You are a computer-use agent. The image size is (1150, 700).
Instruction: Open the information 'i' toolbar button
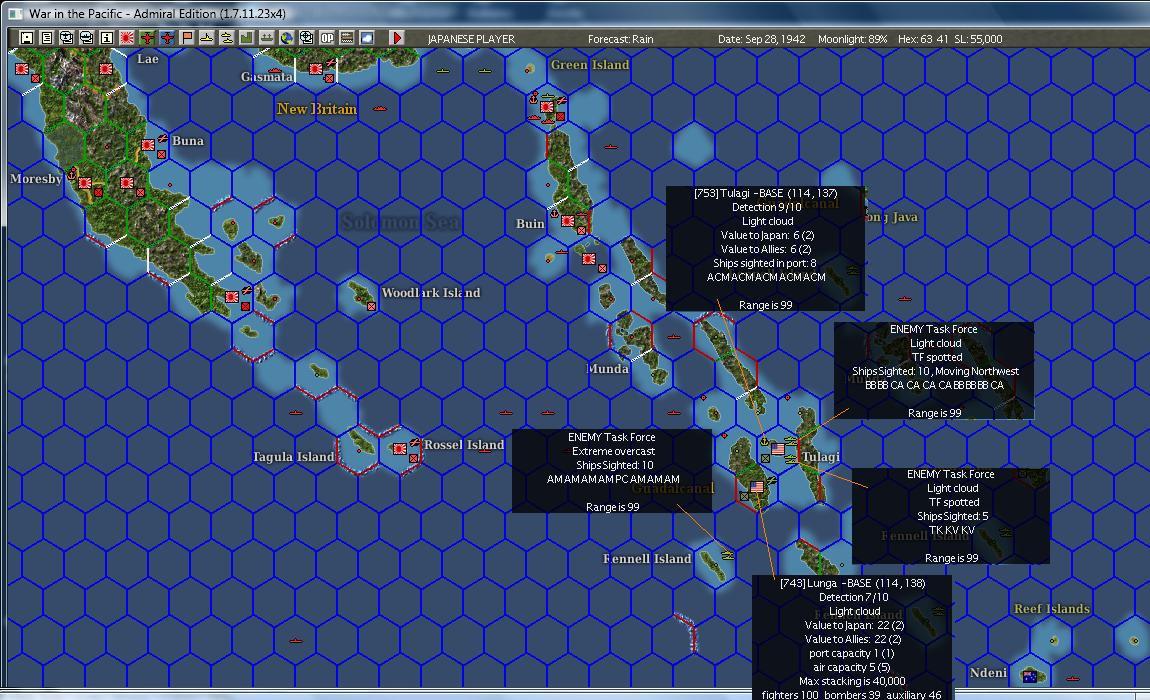pos(106,38)
